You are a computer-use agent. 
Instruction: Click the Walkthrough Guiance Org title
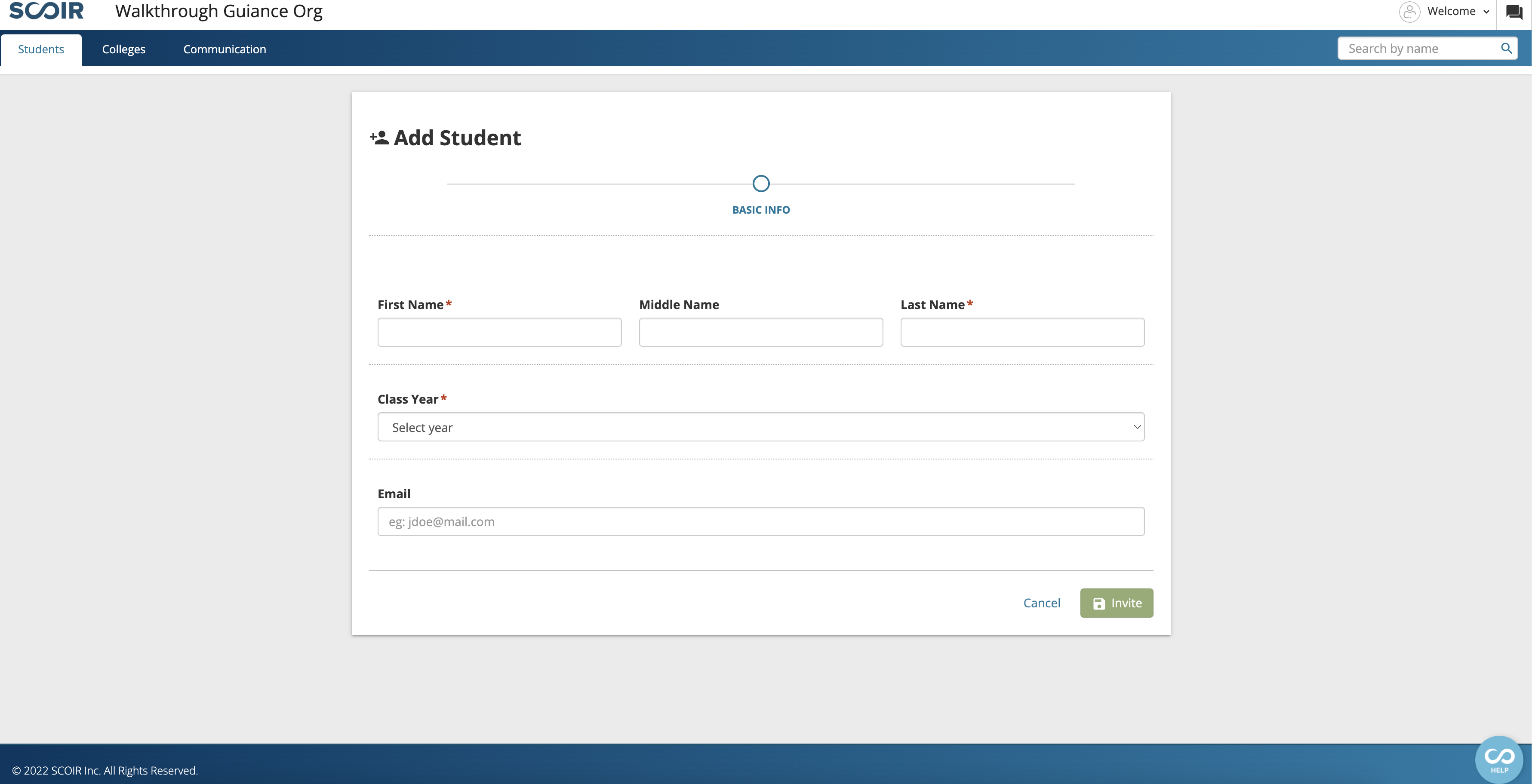pos(219,11)
